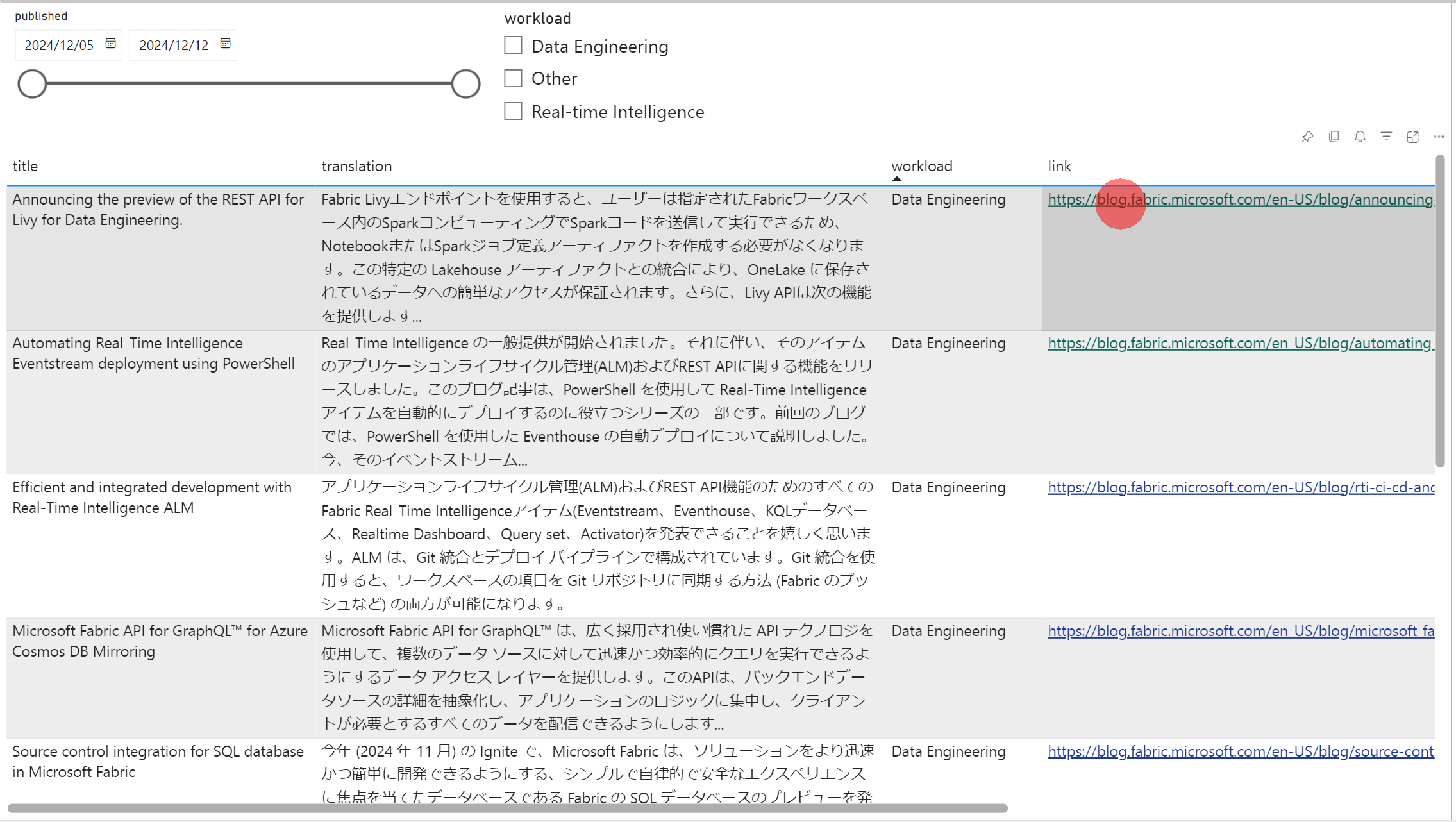Click right handle of published date slider
The height and width of the screenshot is (822, 1456).
pos(465,84)
